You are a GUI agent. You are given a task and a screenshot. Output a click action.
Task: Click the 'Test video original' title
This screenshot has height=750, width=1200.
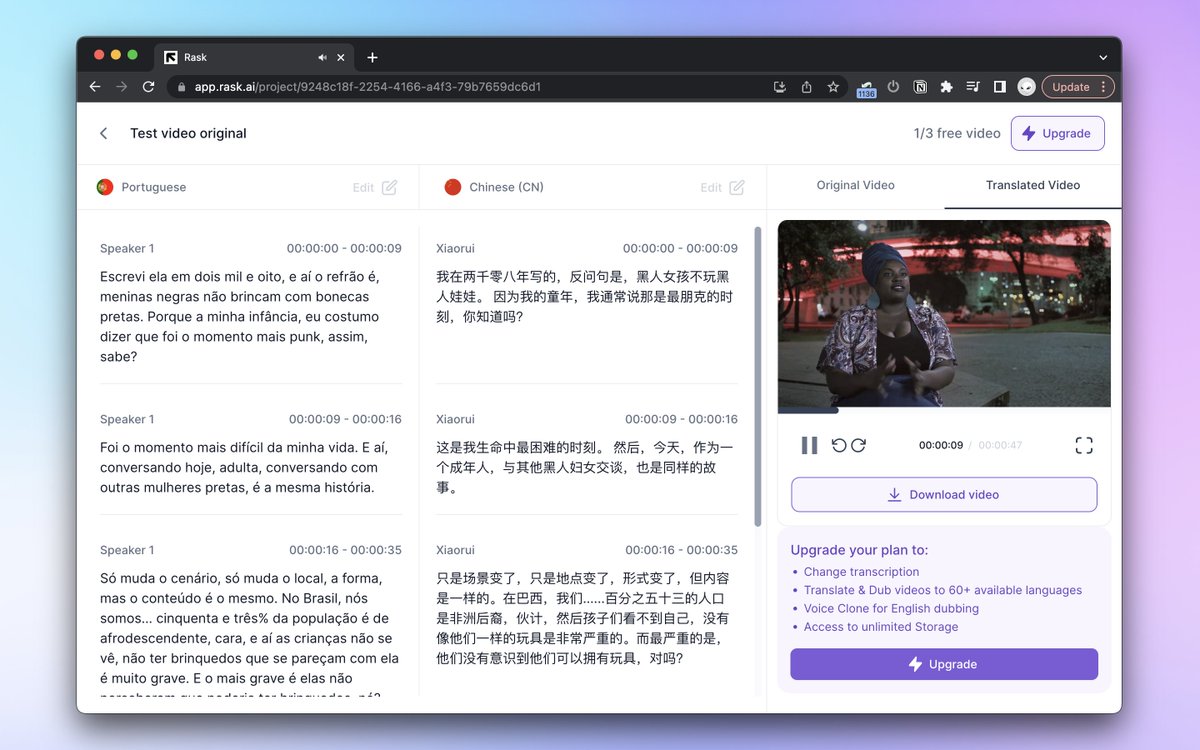click(x=188, y=133)
